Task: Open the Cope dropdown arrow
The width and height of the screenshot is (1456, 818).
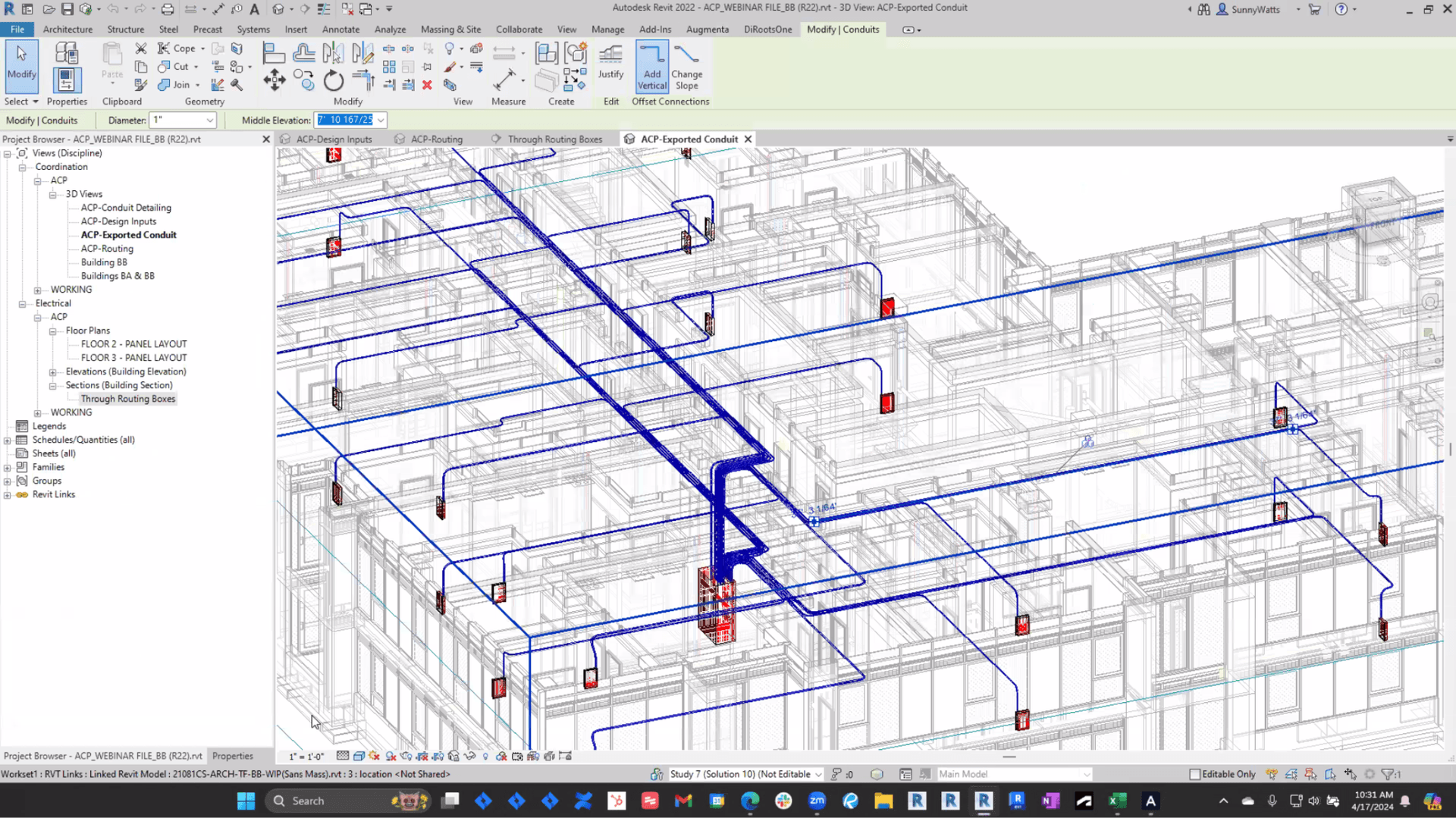Action: 202,49
